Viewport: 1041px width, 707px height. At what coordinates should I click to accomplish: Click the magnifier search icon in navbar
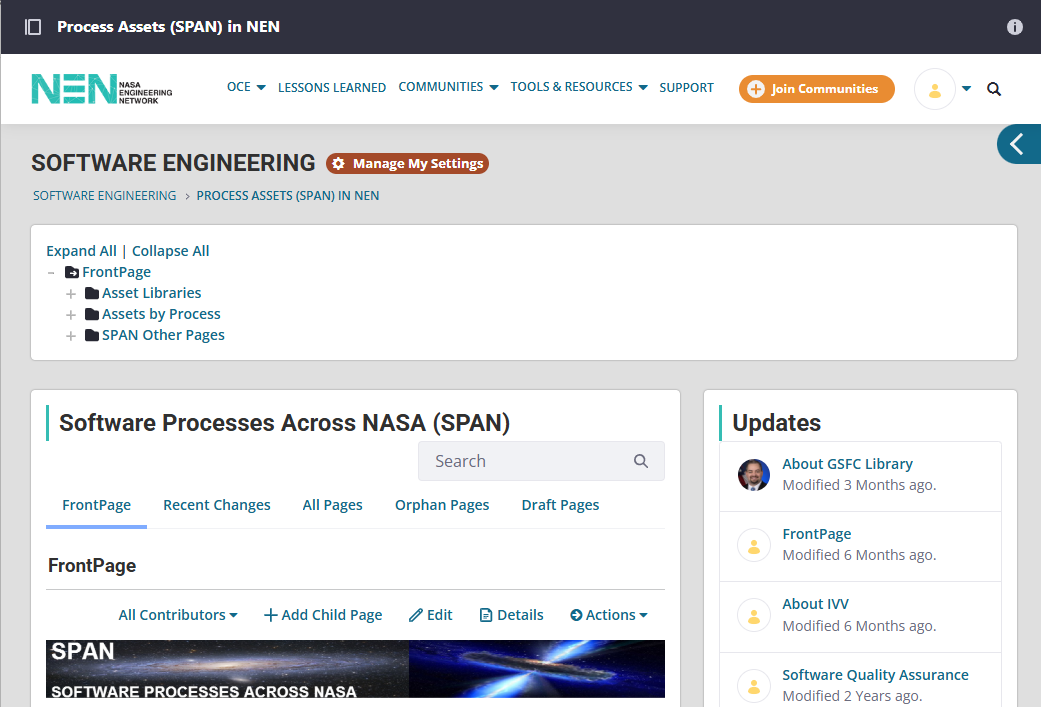994,89
